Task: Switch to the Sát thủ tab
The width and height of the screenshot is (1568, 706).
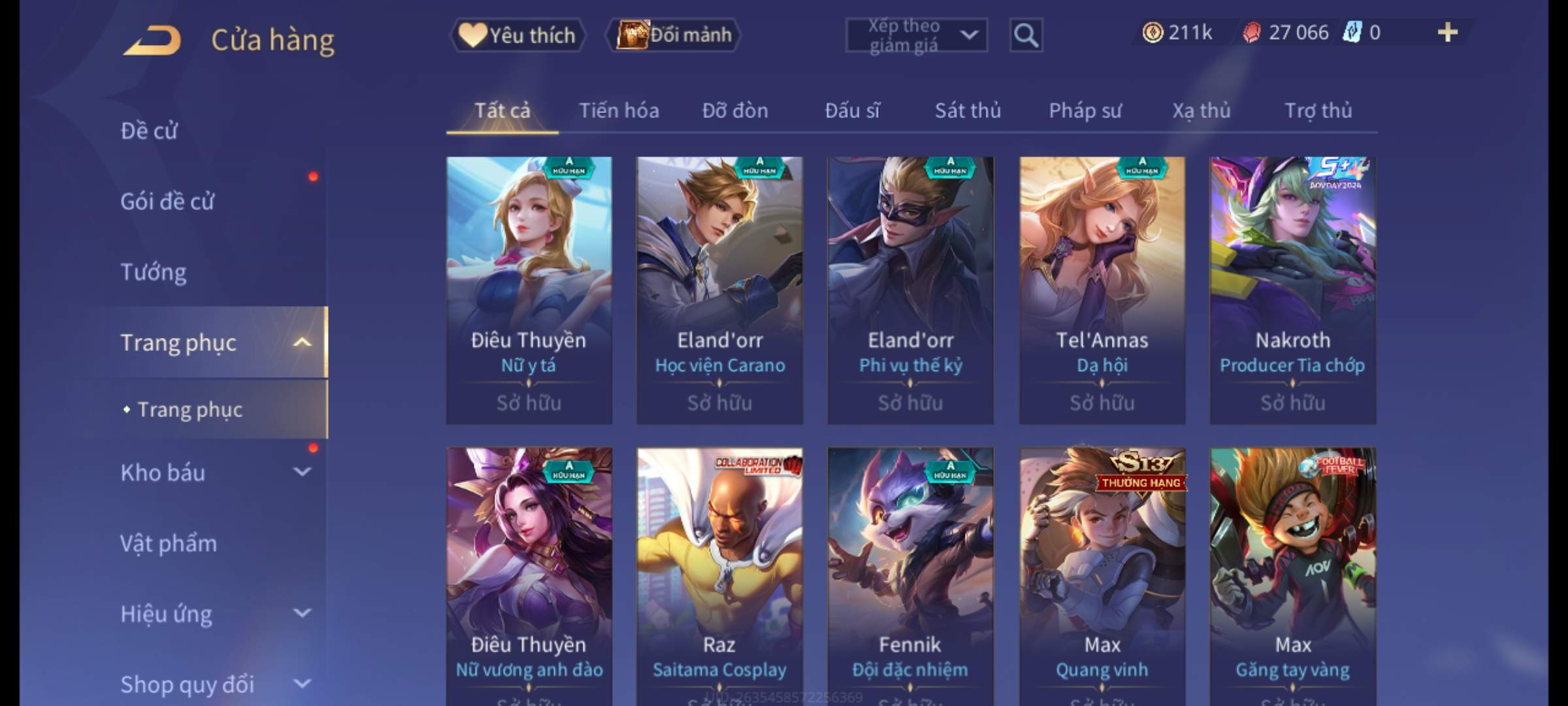Action: [x=968, y=110]
